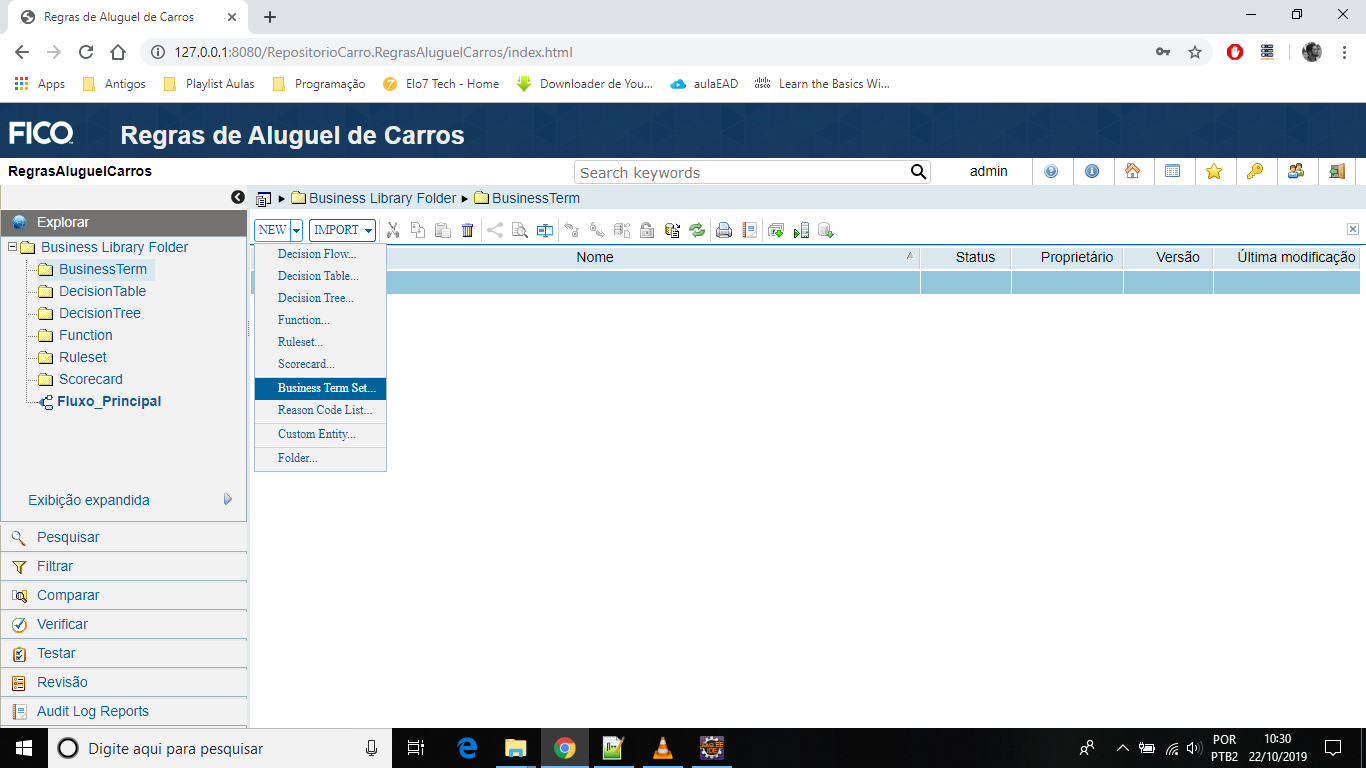Image resolution: width=1366 pixels, height=768 pixels.
Task: Click the breadcrumb root icon
Action: (x=264, y=199)
